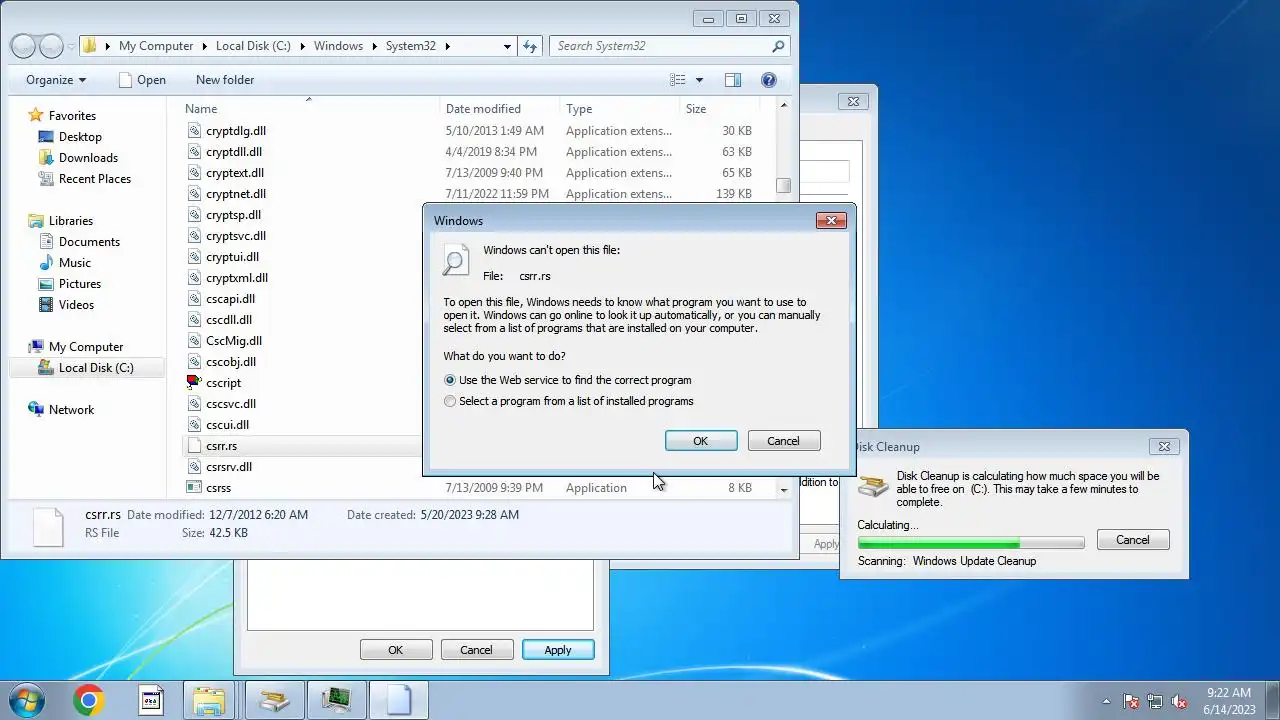Image resolution: width=1280 pixels, height=720 pixels.
Task: Select Local Disk (C:) in navigation pane
Action: pyautogui.click(x=95, y=368)
